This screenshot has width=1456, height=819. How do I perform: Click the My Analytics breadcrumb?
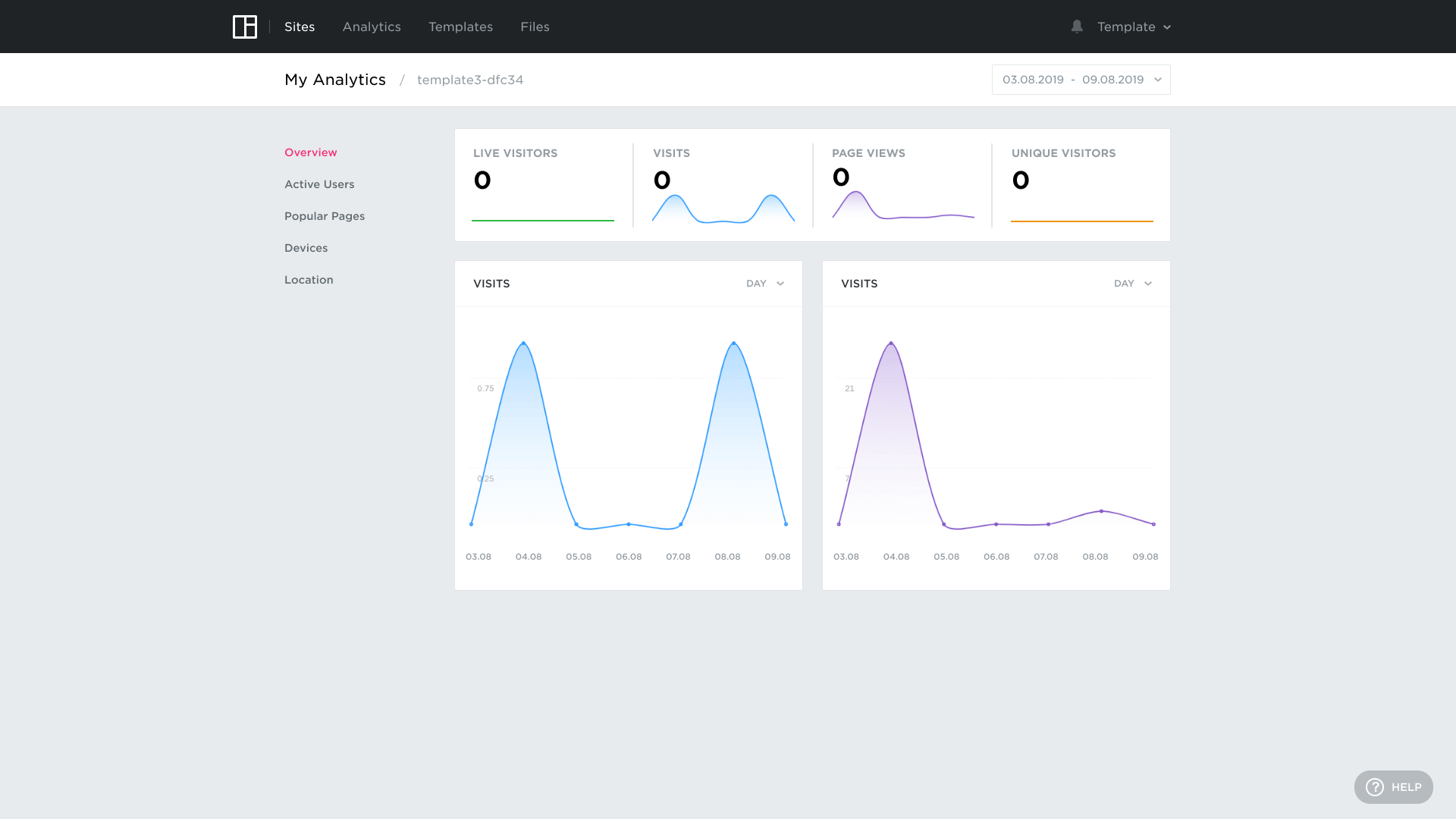[334, 80]
